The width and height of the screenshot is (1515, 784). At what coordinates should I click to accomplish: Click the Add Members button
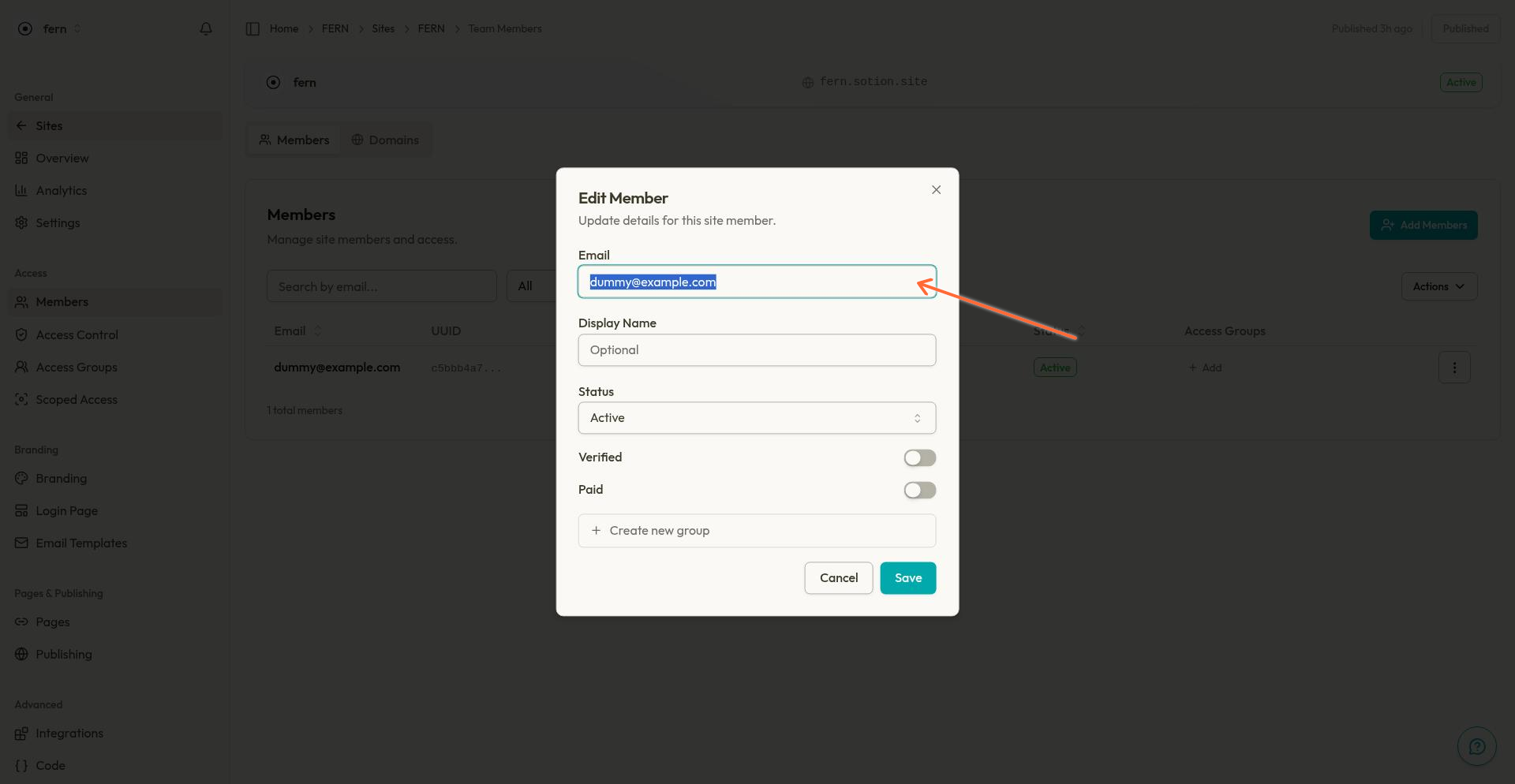(x=1423, y=225)
